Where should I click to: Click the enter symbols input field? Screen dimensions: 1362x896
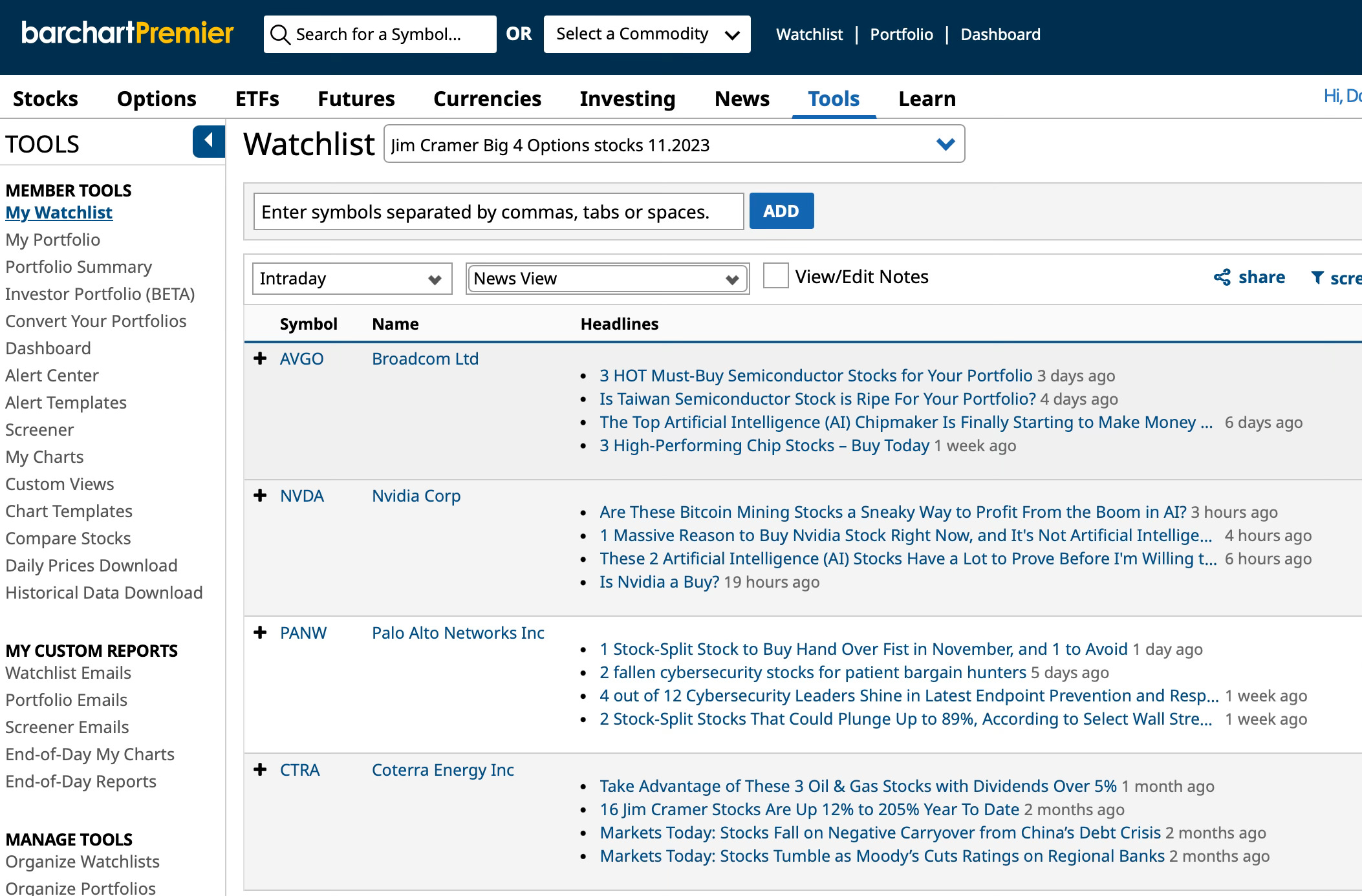tap(499, 211)
